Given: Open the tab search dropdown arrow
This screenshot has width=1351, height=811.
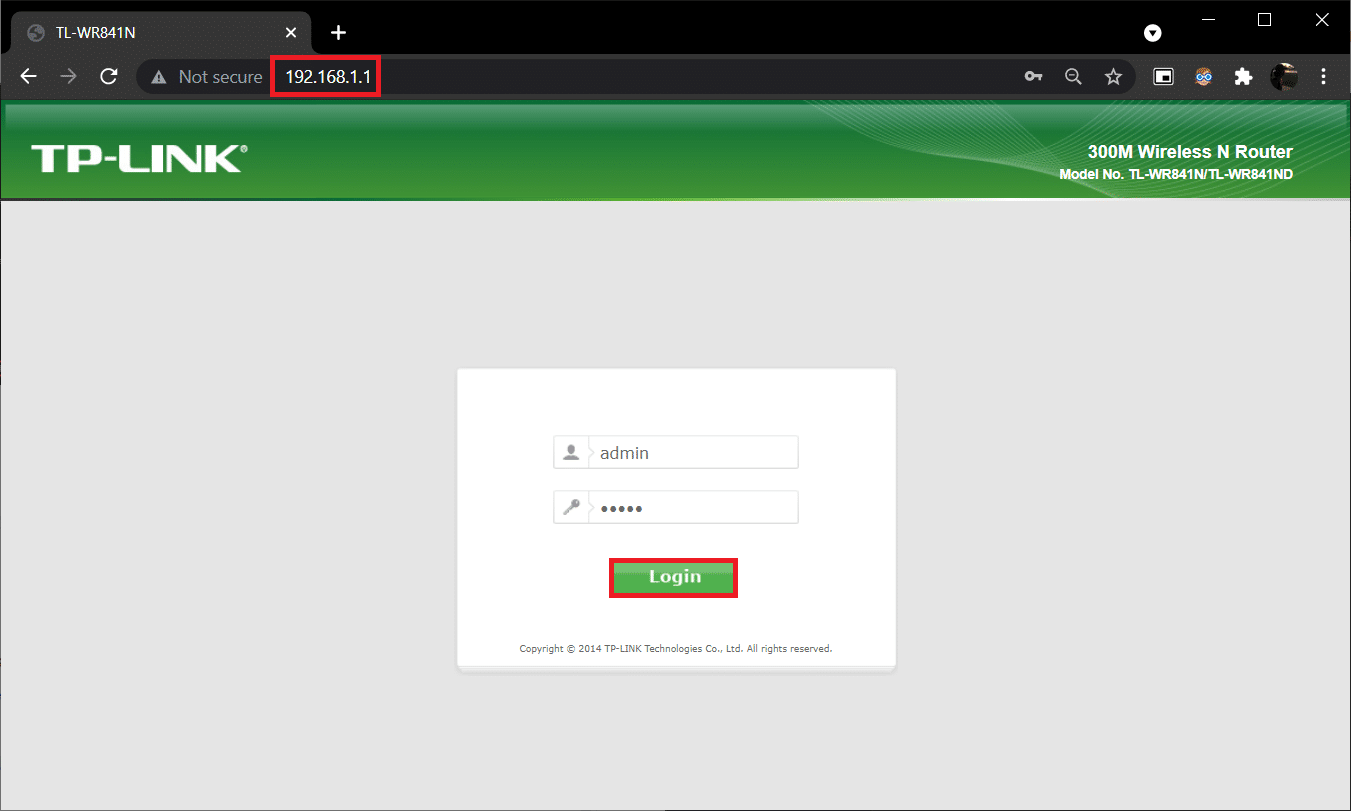Looking at the screenshot, I should click(1152, 32).
